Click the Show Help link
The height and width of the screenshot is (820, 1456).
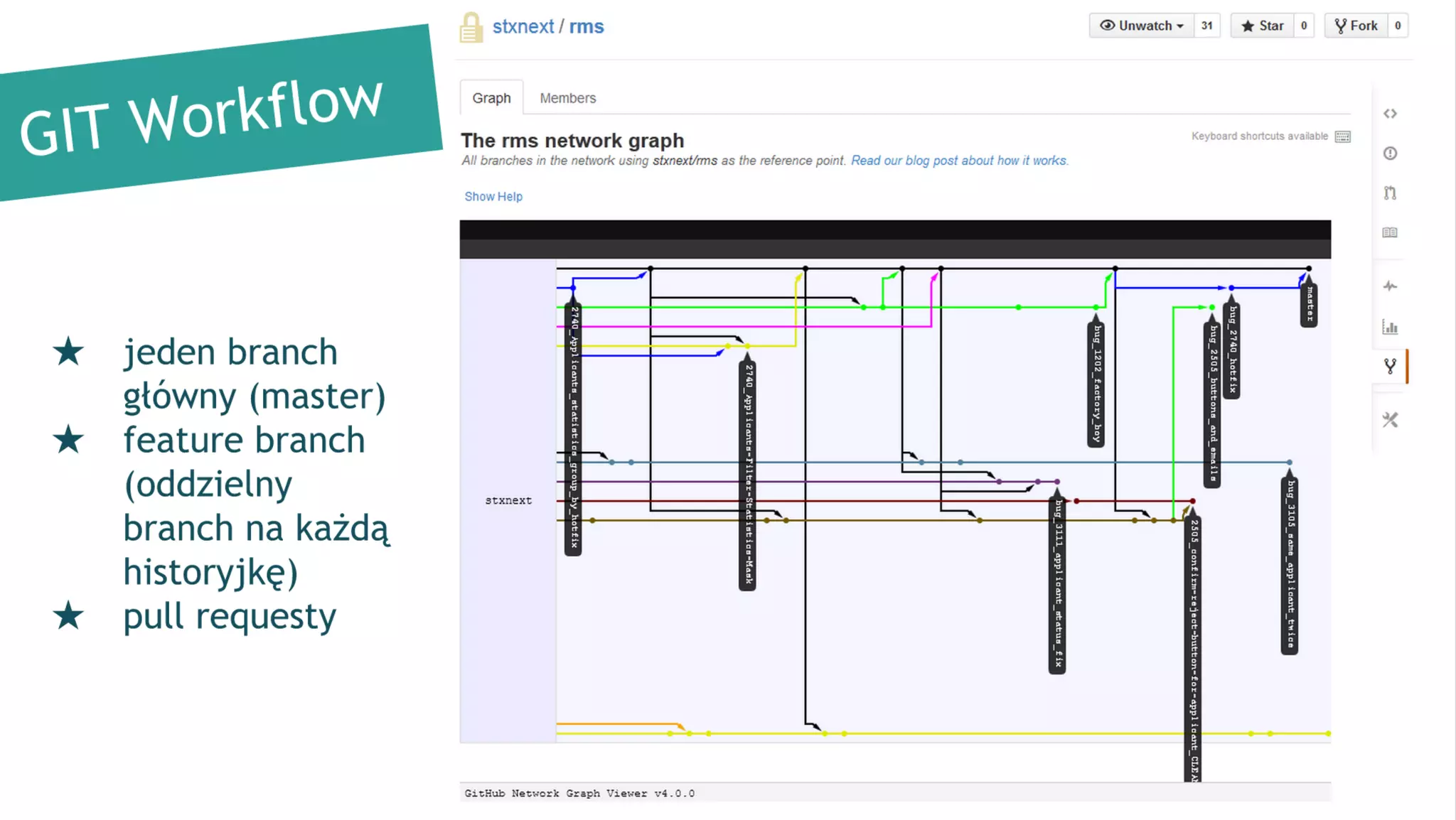click(493, 197)
